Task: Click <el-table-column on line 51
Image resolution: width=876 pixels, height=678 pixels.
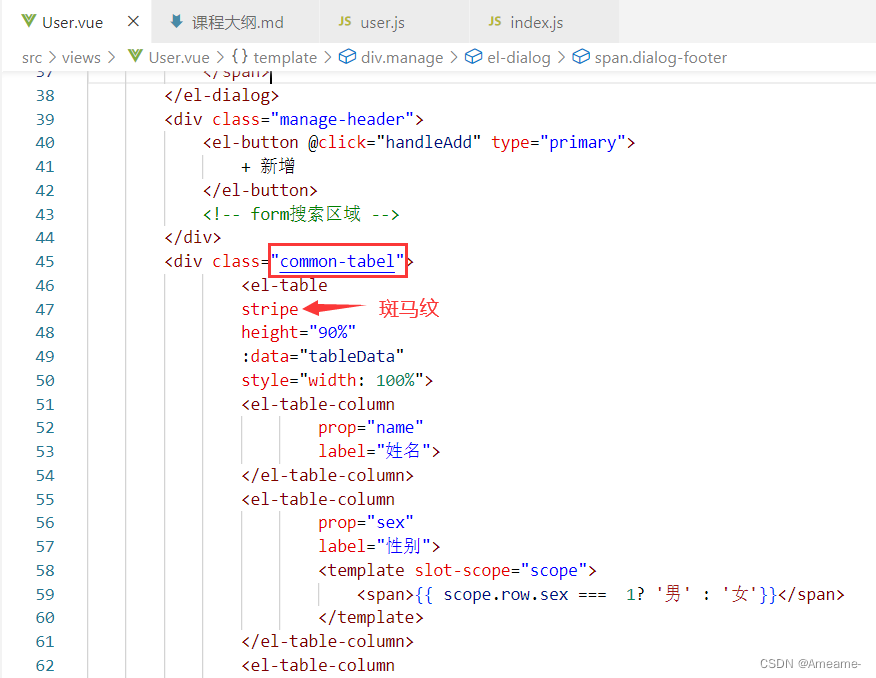Action: pyautogui.click(x=318, y=404)
